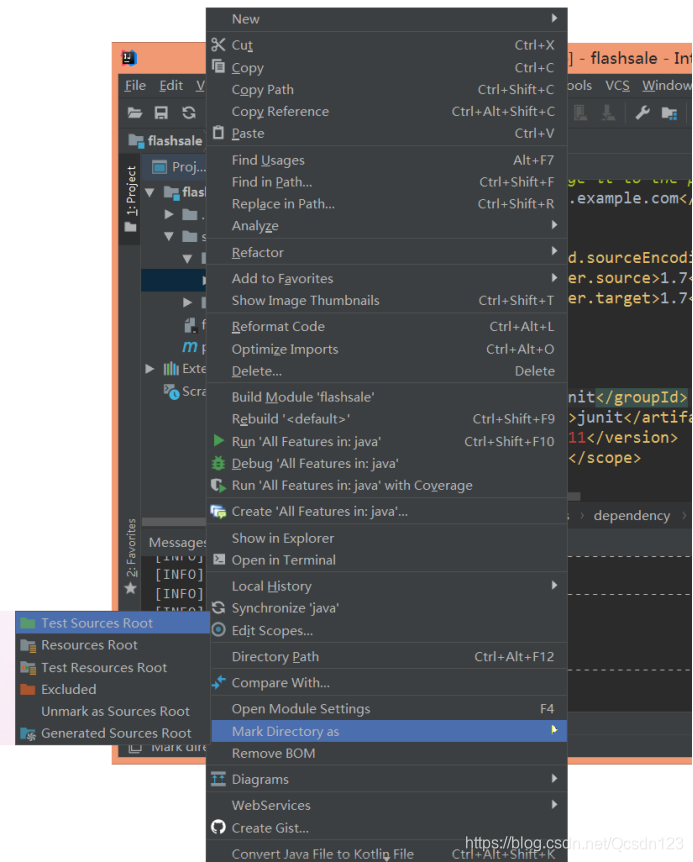Click the Compare With arrows icon
Image resolution: width=693 pixels, height=862 pixels.
pyautogui.click(x=218, y=682)
